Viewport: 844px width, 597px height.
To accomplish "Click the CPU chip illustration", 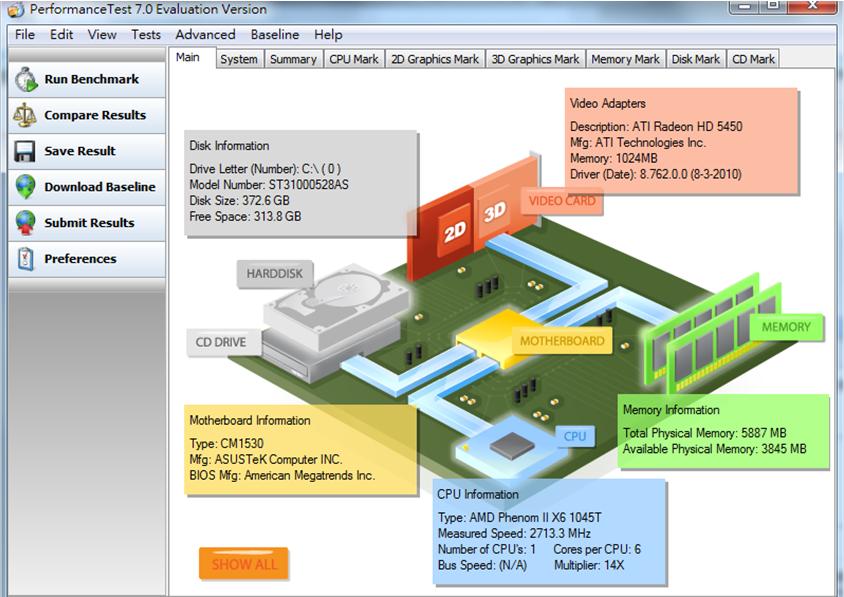I will coord(511,446).
